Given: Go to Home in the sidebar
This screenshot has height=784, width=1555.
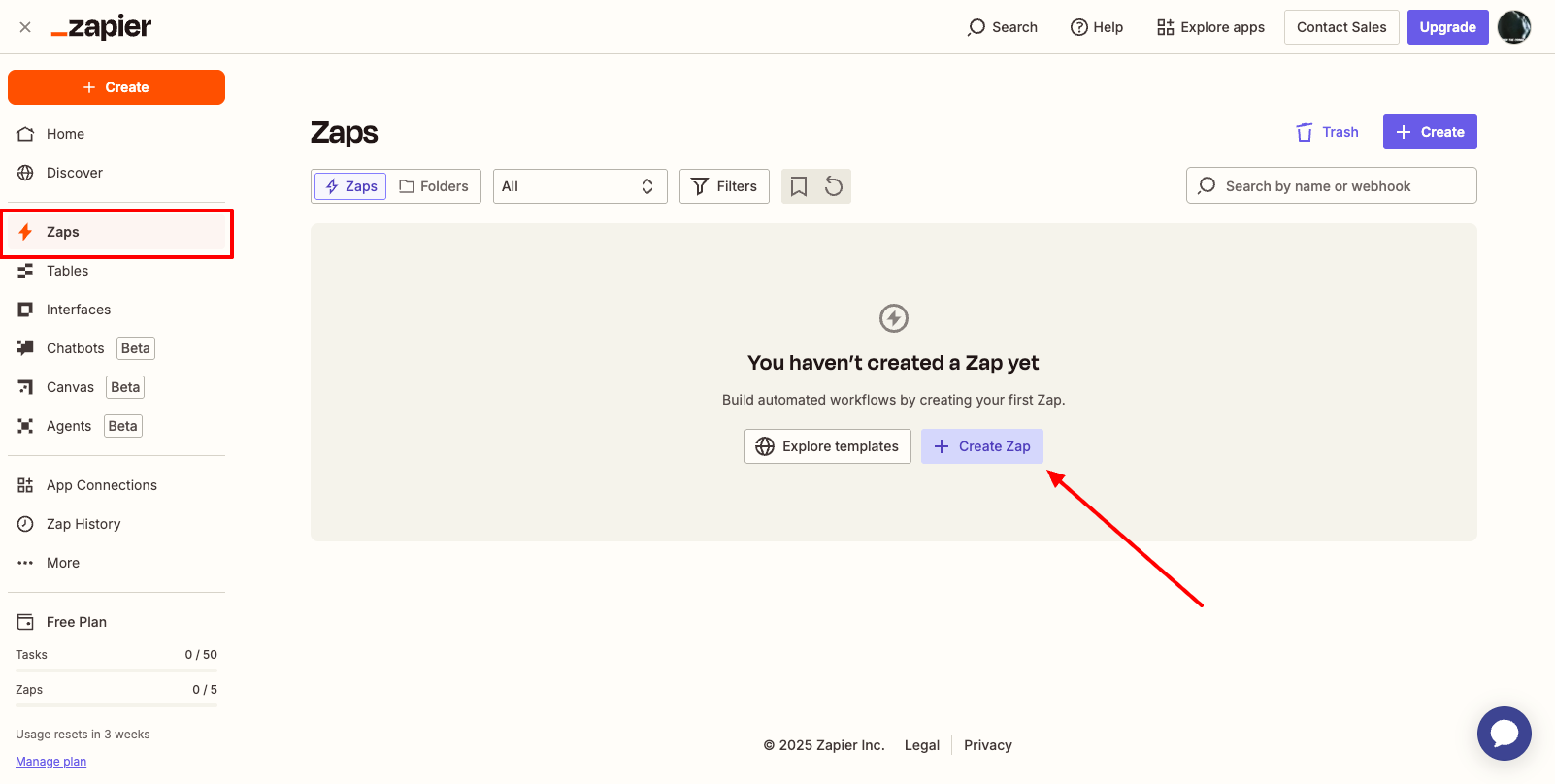Looking at the screenshot, I should click(116, 134).
